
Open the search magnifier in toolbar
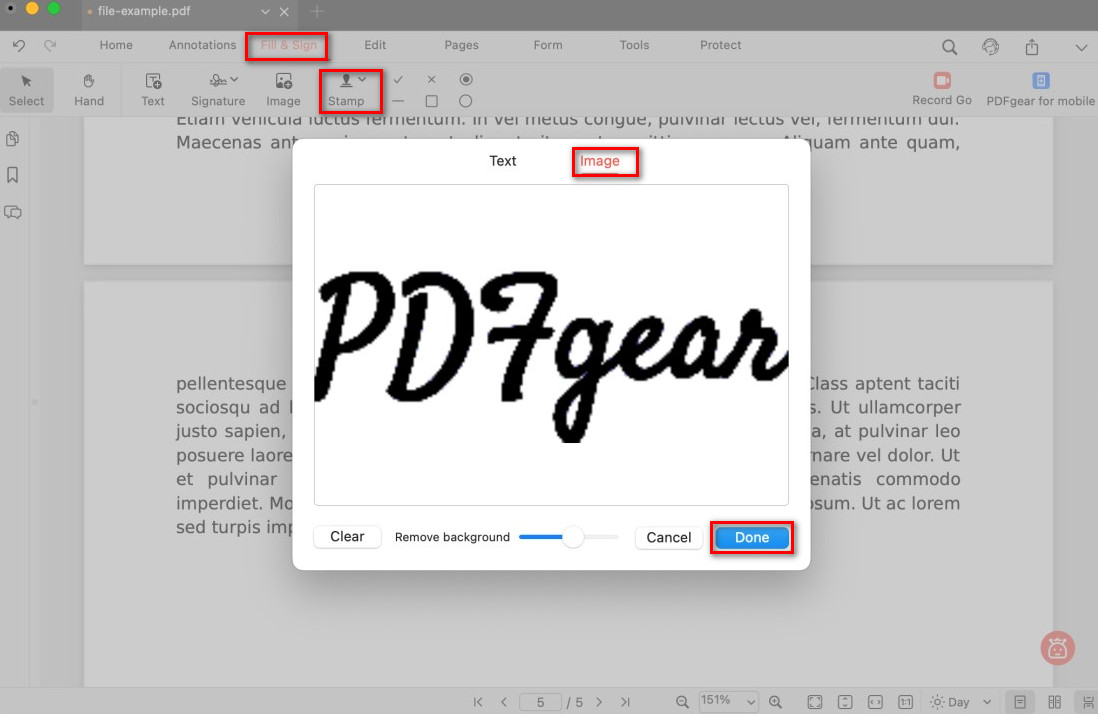point(949,47)
